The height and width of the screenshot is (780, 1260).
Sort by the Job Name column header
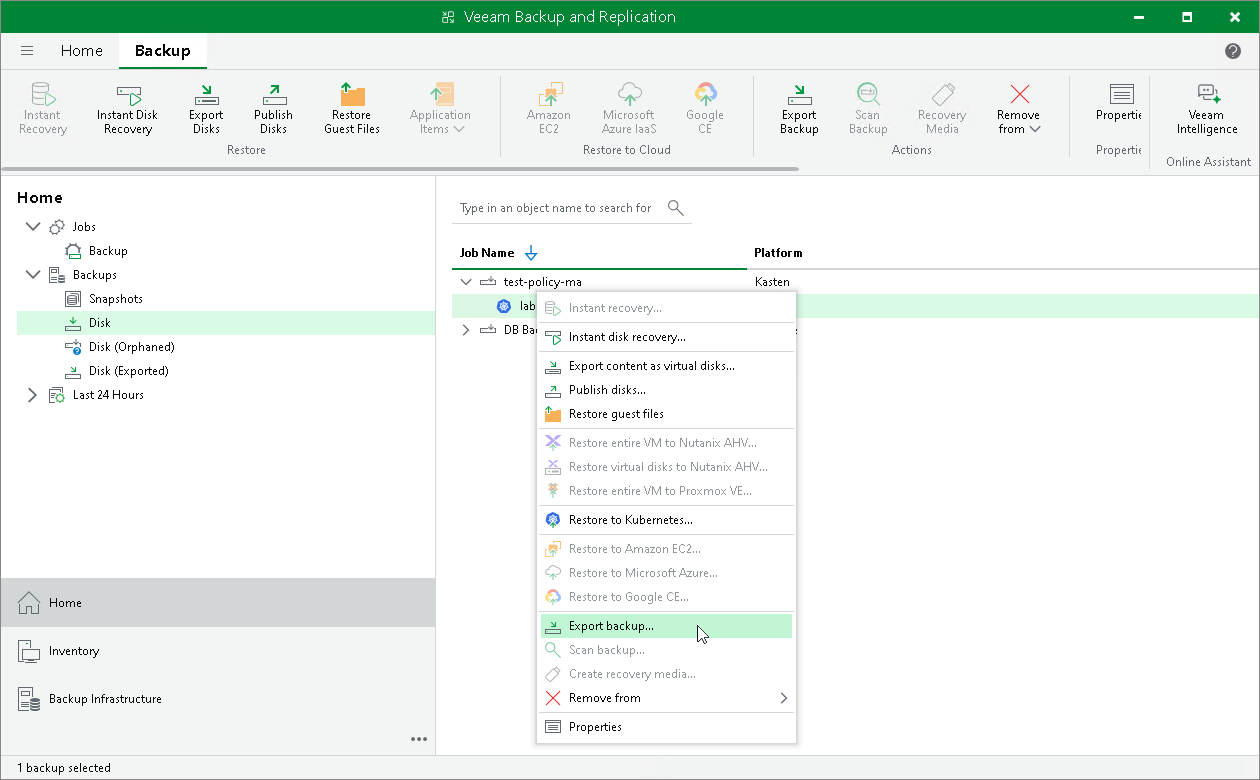pos(486,253)
